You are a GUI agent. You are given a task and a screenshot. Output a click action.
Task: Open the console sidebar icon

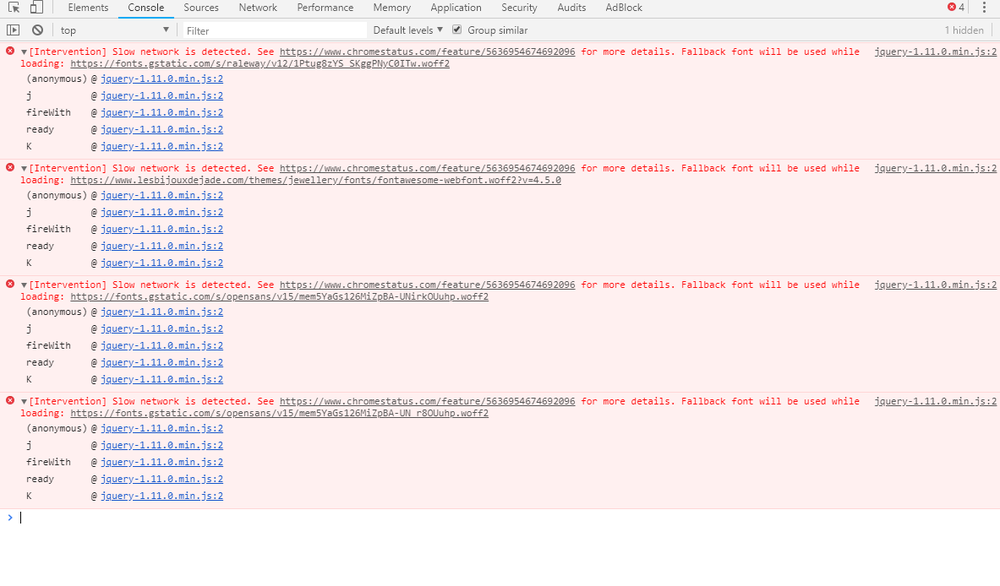click(14, 29)
